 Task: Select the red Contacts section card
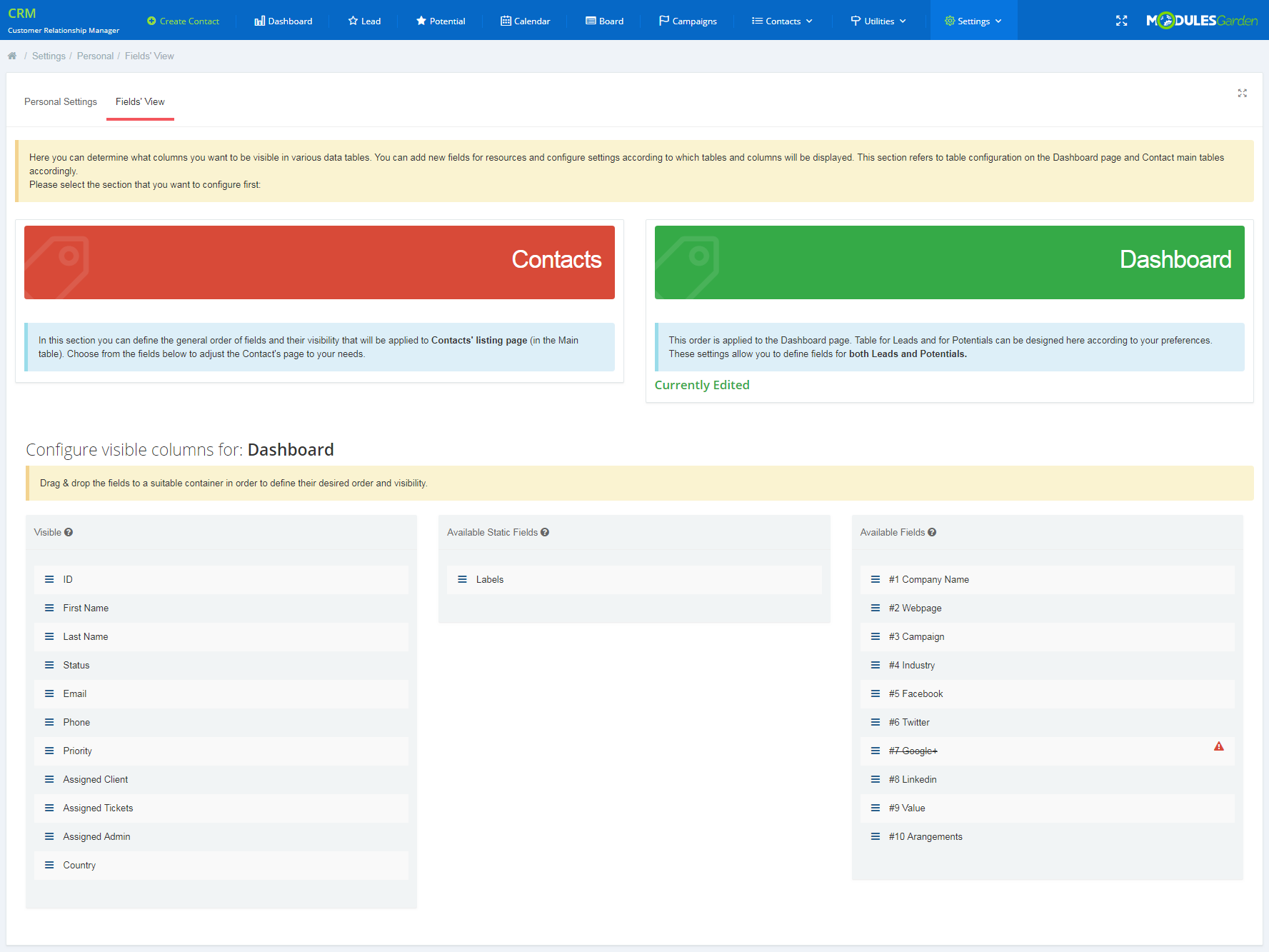pyautogui.click(x=319, y=262)
